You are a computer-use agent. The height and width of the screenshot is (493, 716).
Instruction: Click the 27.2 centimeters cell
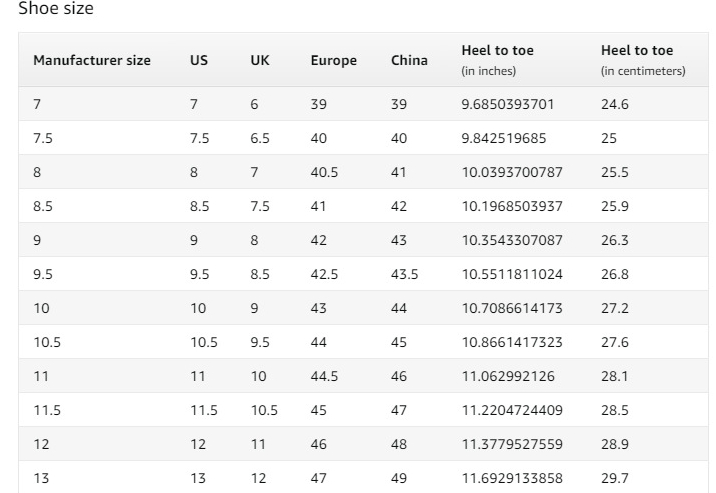point(615,308)
